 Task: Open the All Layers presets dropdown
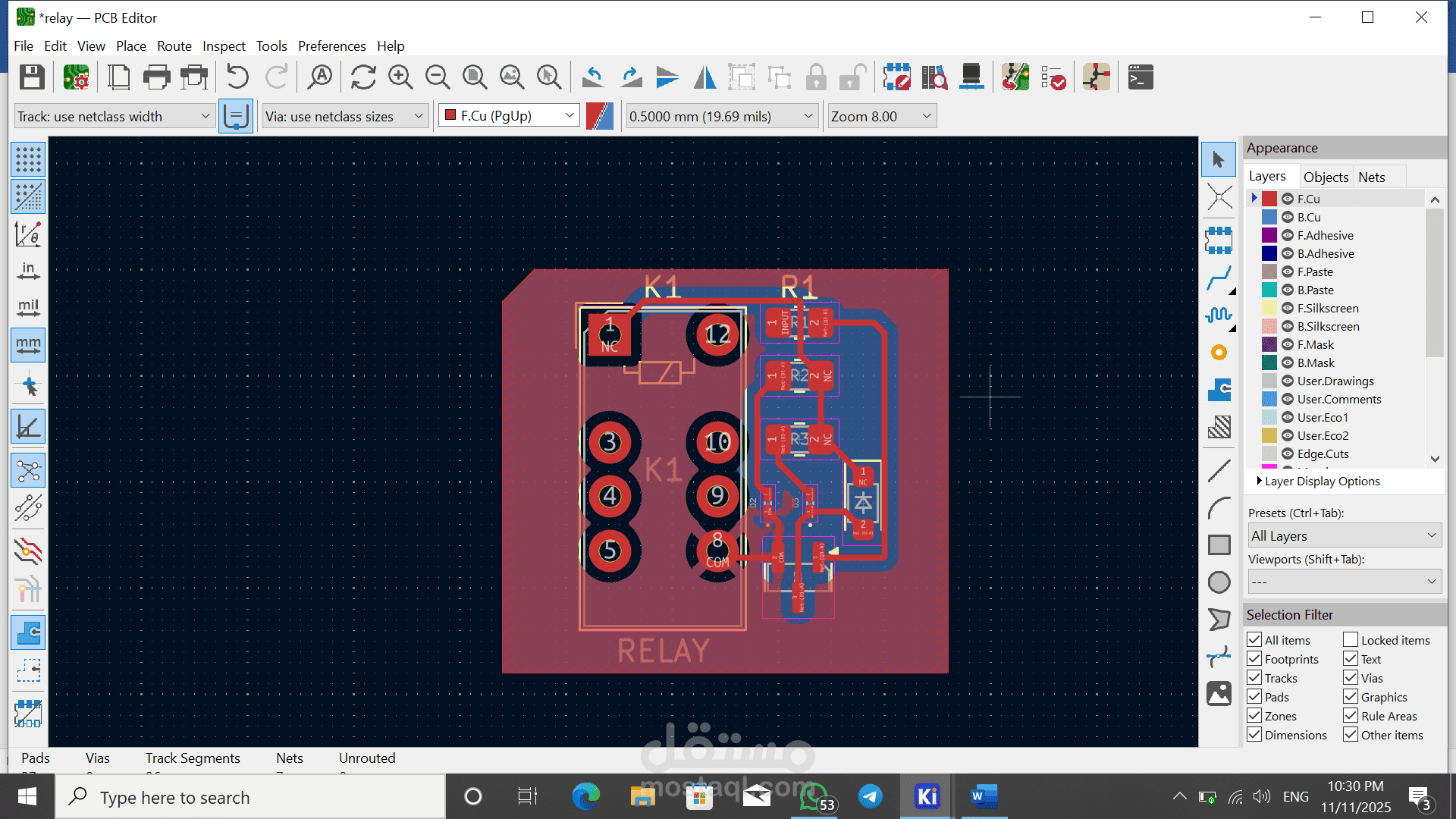coord(1344,536)
